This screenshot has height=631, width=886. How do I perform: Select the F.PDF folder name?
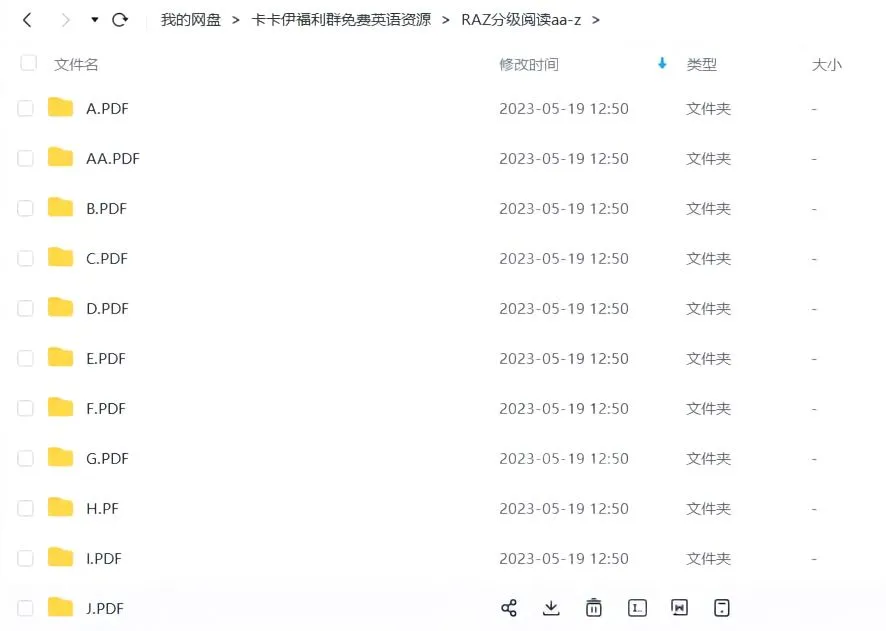[x=106, y=408]
